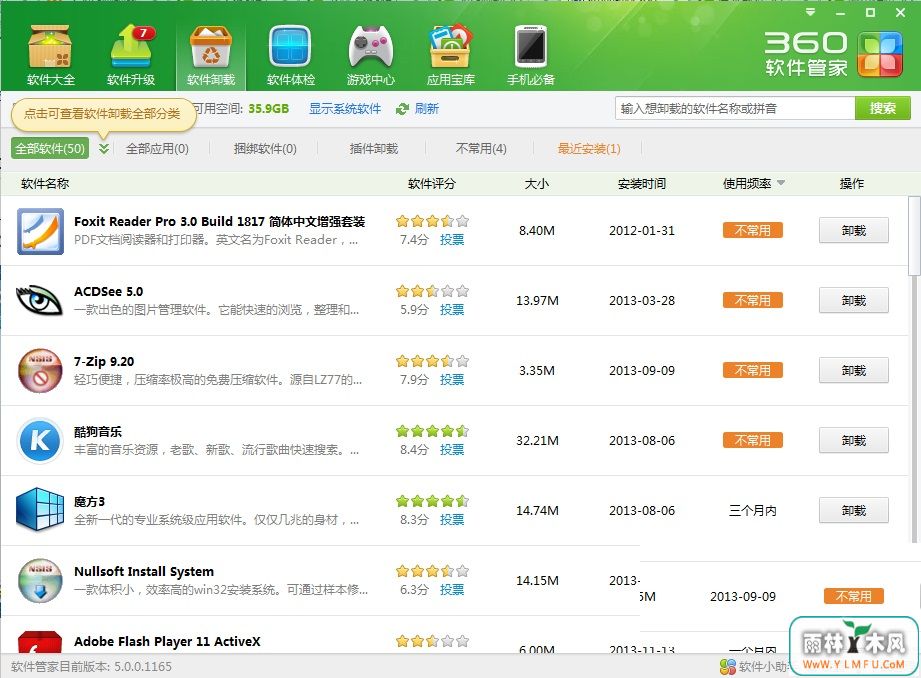Select Adobe Flash Player 11 ActiveX title

(167, 642)
